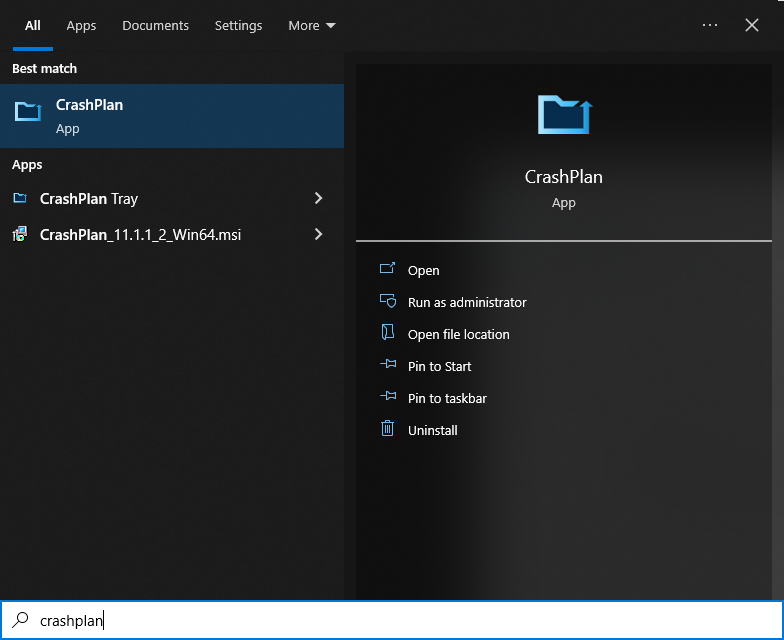The width and height of the screenshot is (784, 640).
Task: Expand CrashPlan Tray result chevron
Action: pyautogui.click(x=318, y=198)
